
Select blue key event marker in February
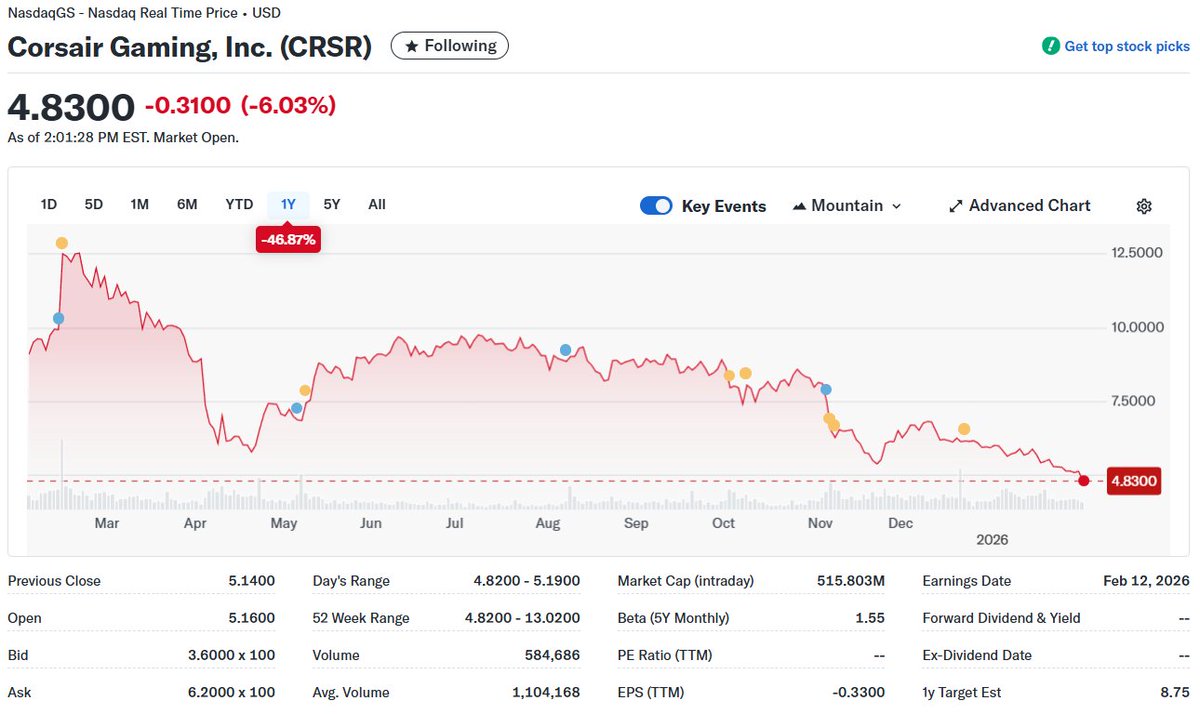click(58, 318)
